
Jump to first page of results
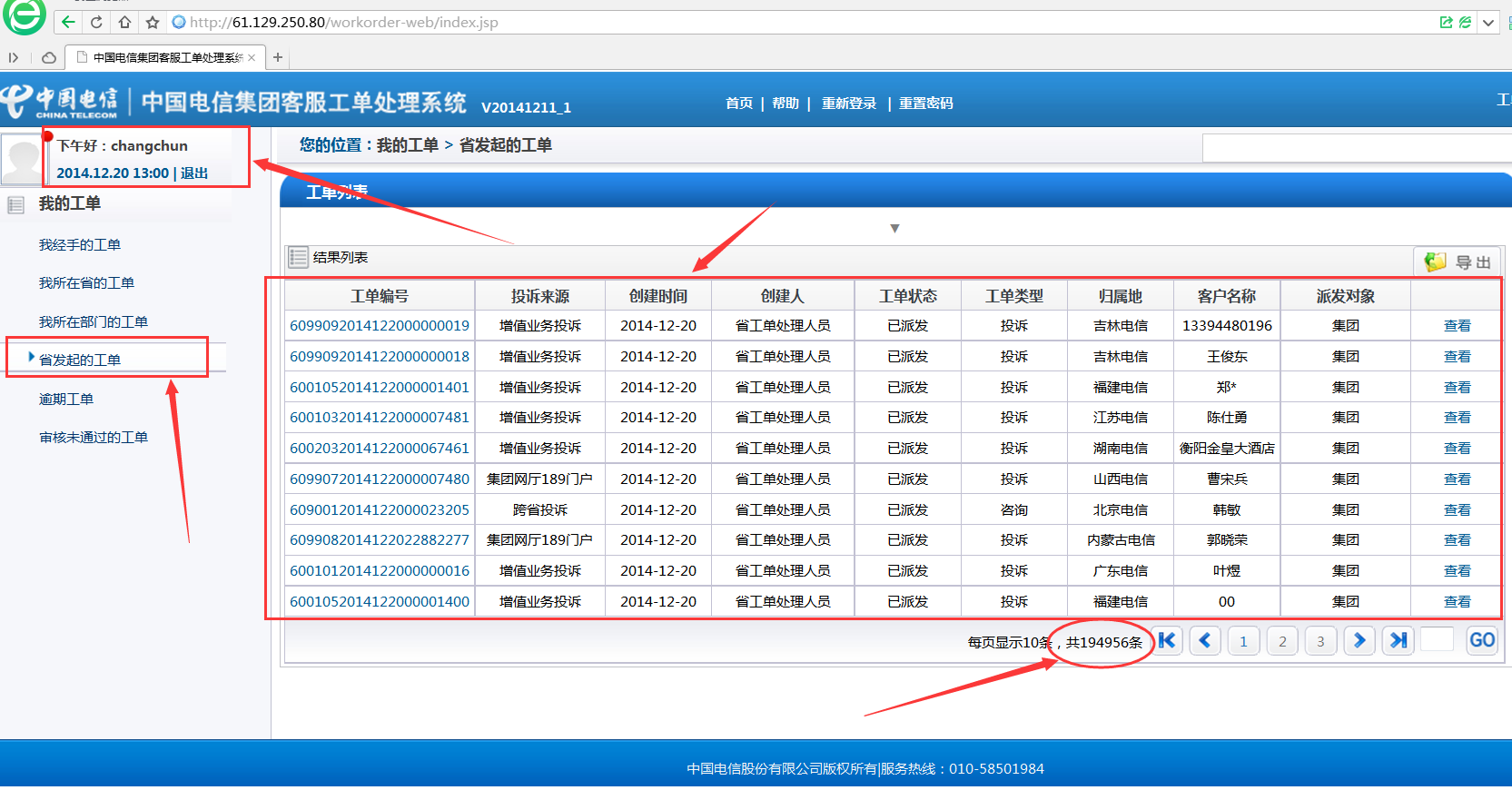[1167, 640]
